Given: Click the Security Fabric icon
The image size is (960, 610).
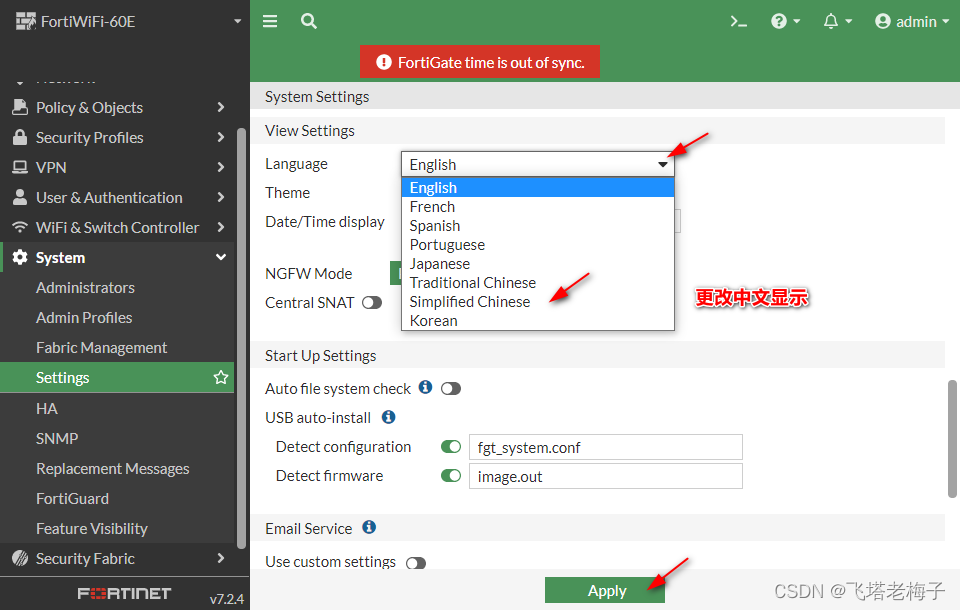Looking at the screenshot, I should [x=20, y=558].
